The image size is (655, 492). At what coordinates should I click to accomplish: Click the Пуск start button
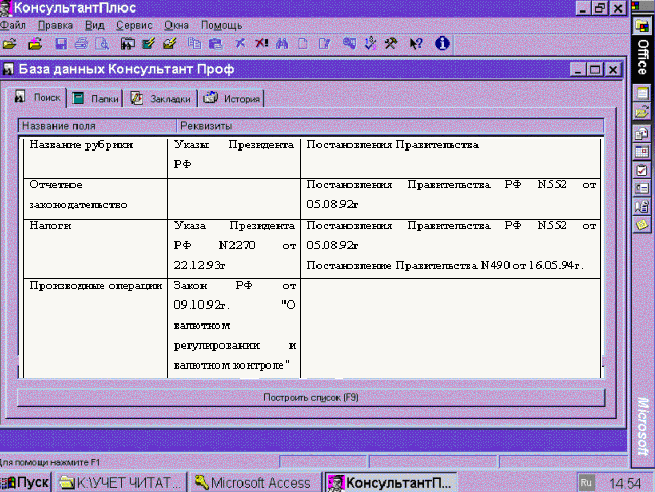(25, 483)
